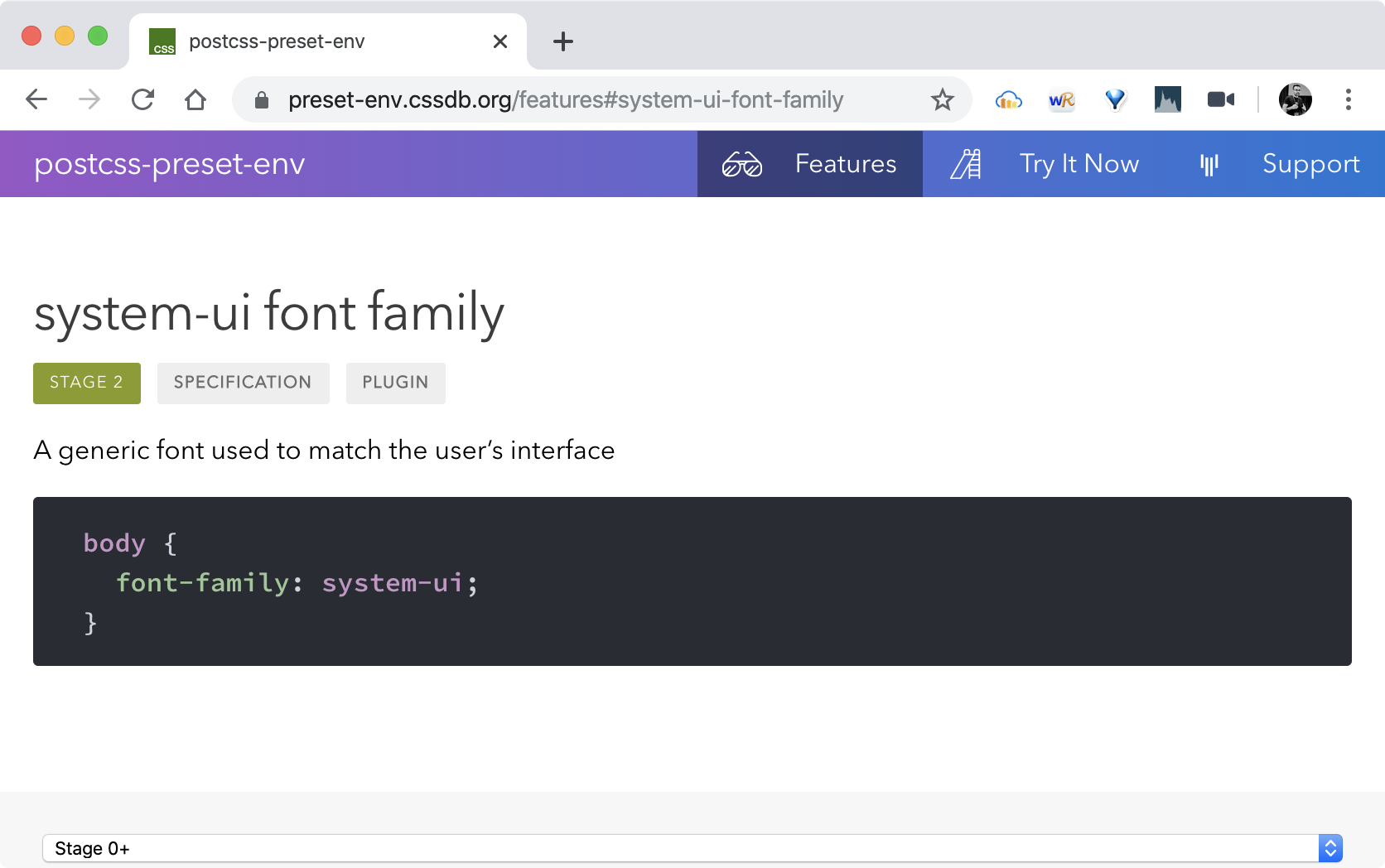Open the WR extension icon
This screenshot has width=1385, height=868.
1061,100
